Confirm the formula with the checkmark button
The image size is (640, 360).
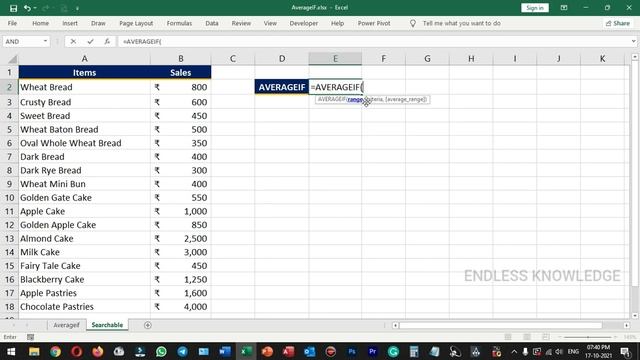(90, 41)
